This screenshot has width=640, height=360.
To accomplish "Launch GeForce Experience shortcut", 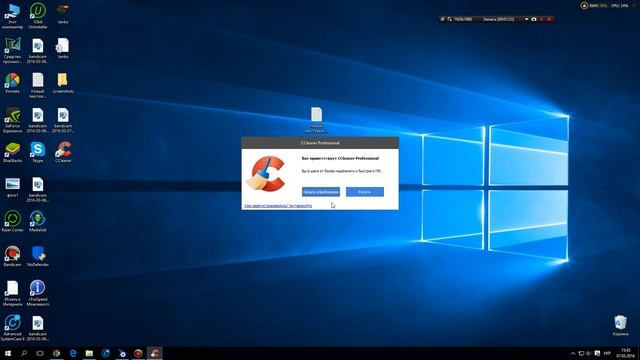I will pos(12,120).
